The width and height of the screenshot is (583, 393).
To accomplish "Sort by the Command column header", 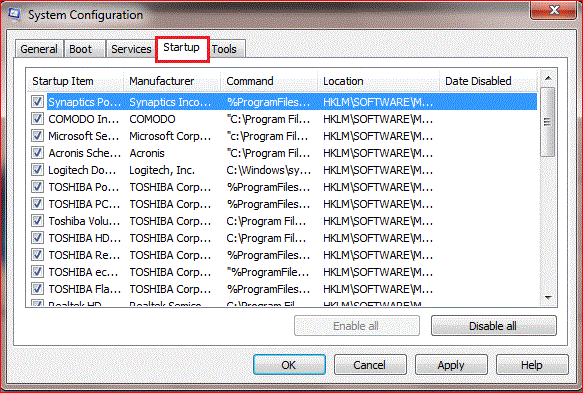I will pos(269,81).
